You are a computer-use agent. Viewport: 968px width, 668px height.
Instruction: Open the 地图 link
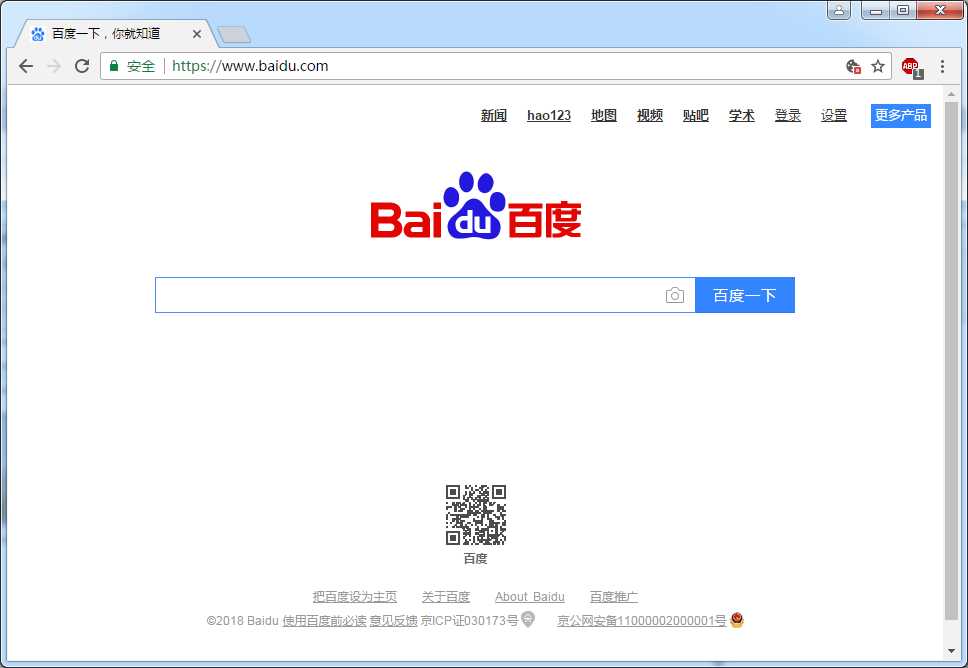pos(604,115)
